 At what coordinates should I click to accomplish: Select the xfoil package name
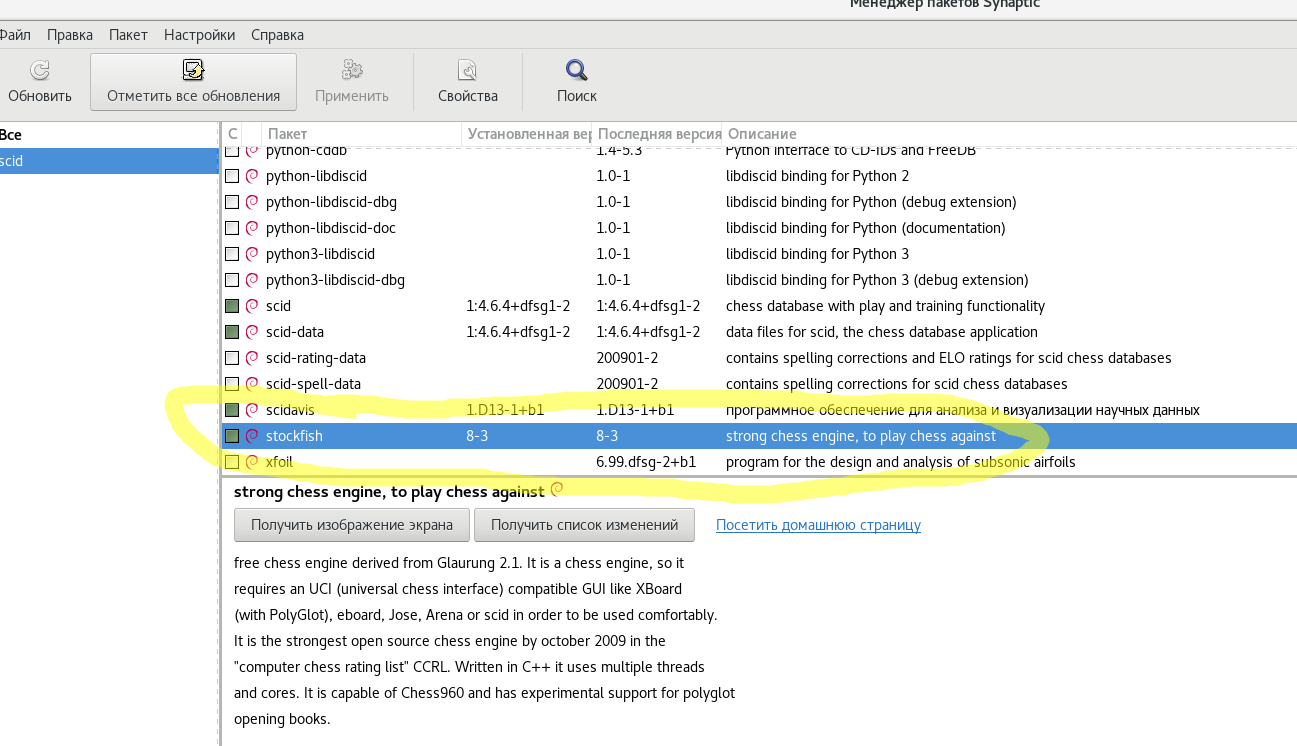tap(279, 462)
